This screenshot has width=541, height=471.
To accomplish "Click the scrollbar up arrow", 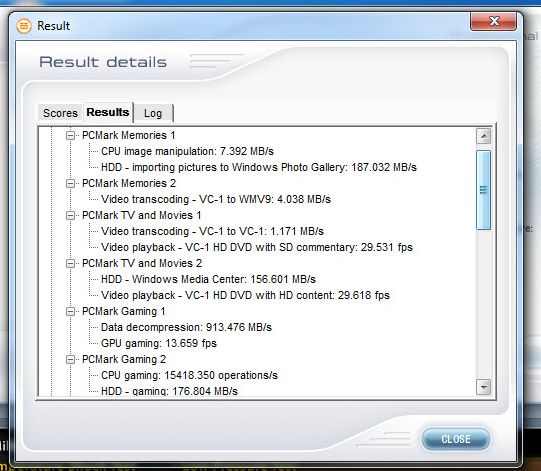I will (x=483, y=136).
